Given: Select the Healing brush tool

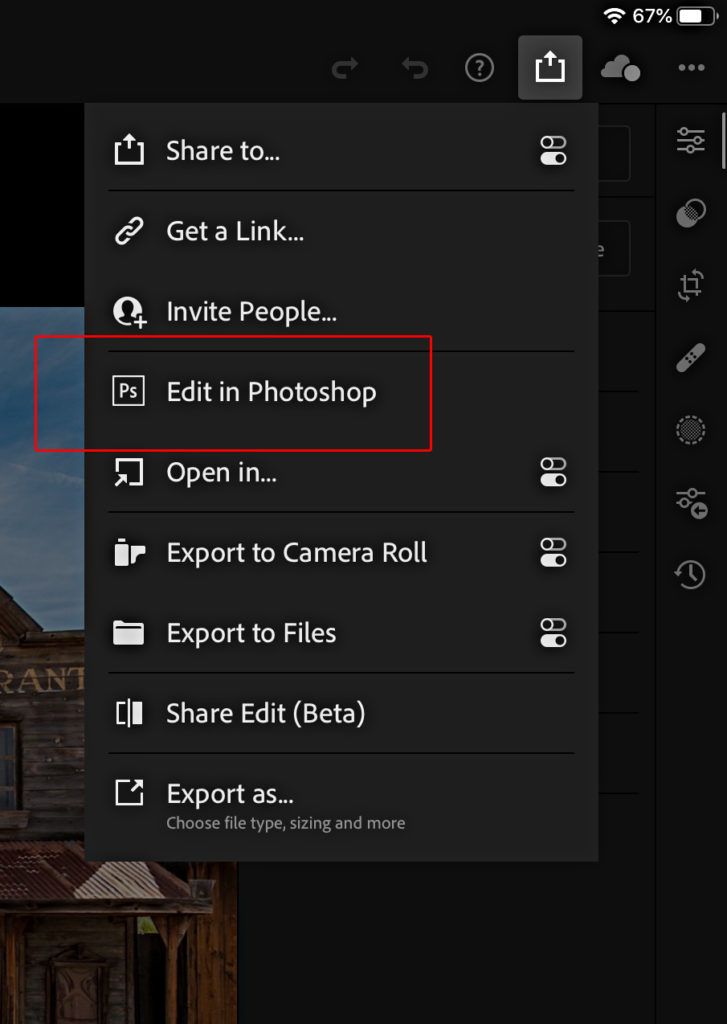Looking at the screenshot, I should [691, 358].
